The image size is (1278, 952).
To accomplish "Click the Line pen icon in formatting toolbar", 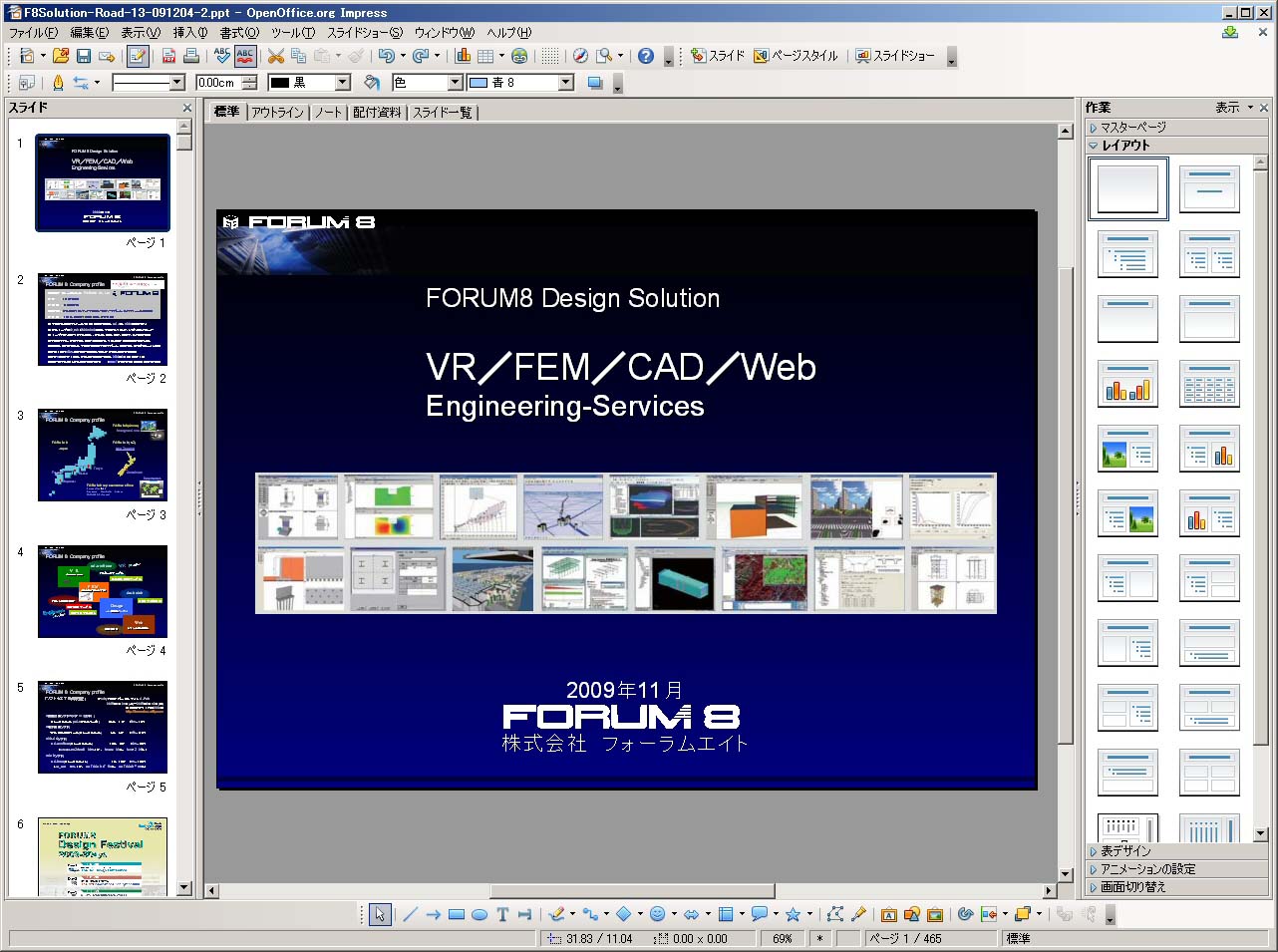I will point(58,83).
